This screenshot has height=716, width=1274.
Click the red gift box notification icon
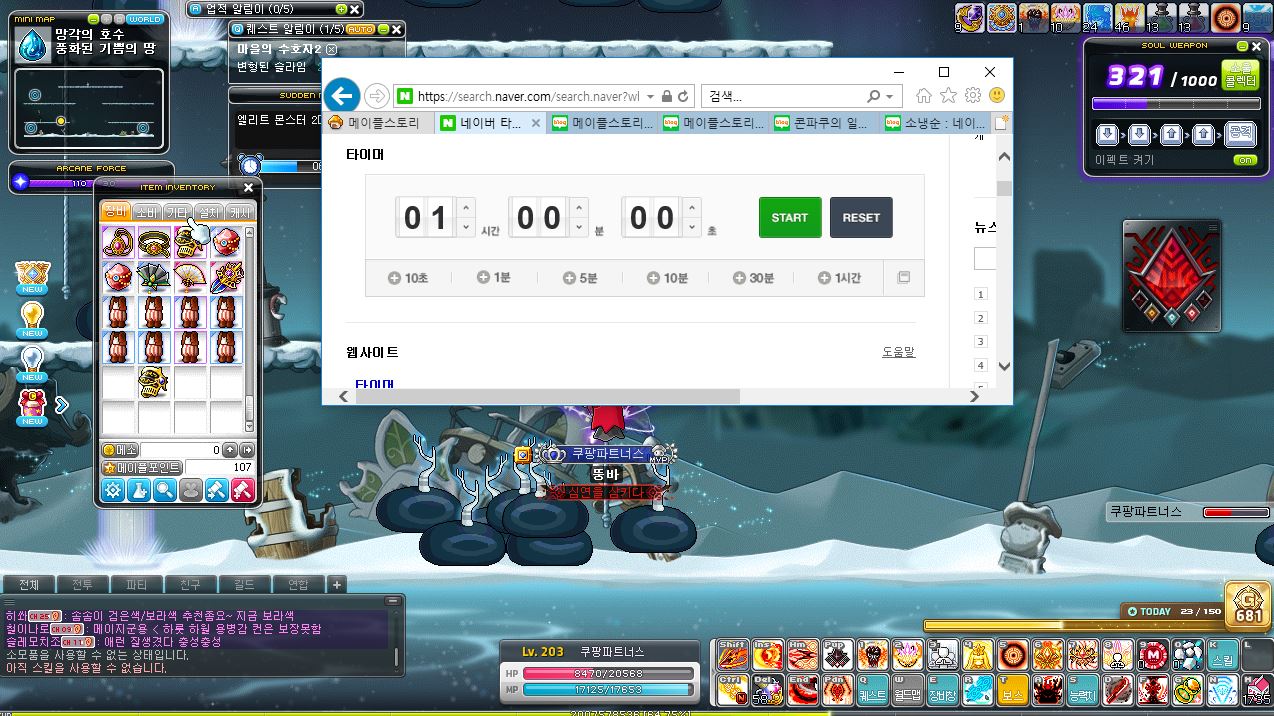33,406
